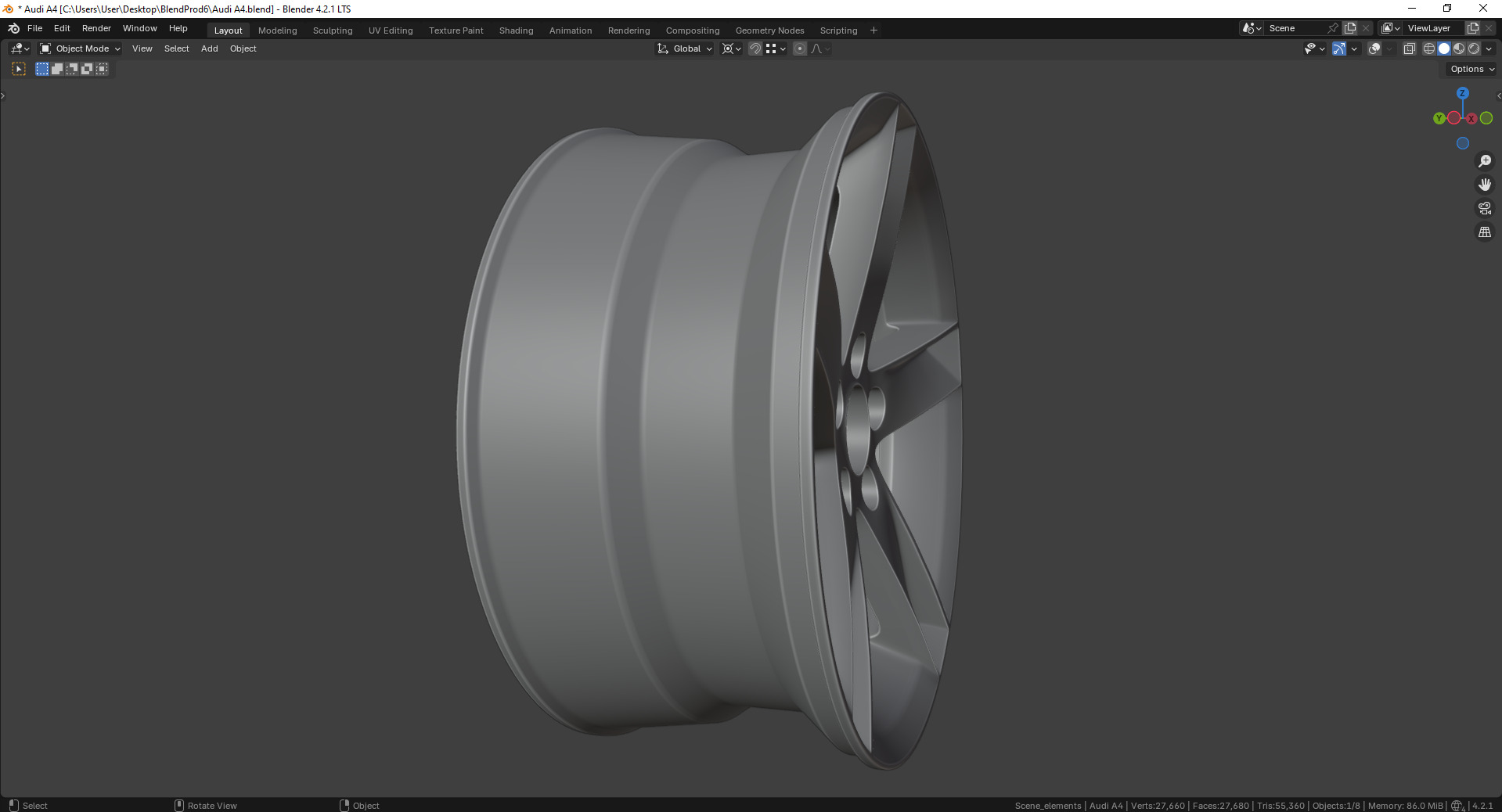Screen dimensions: 1502x812
Task: Open the Blender logo app menu
Action: tap(13, 28)
